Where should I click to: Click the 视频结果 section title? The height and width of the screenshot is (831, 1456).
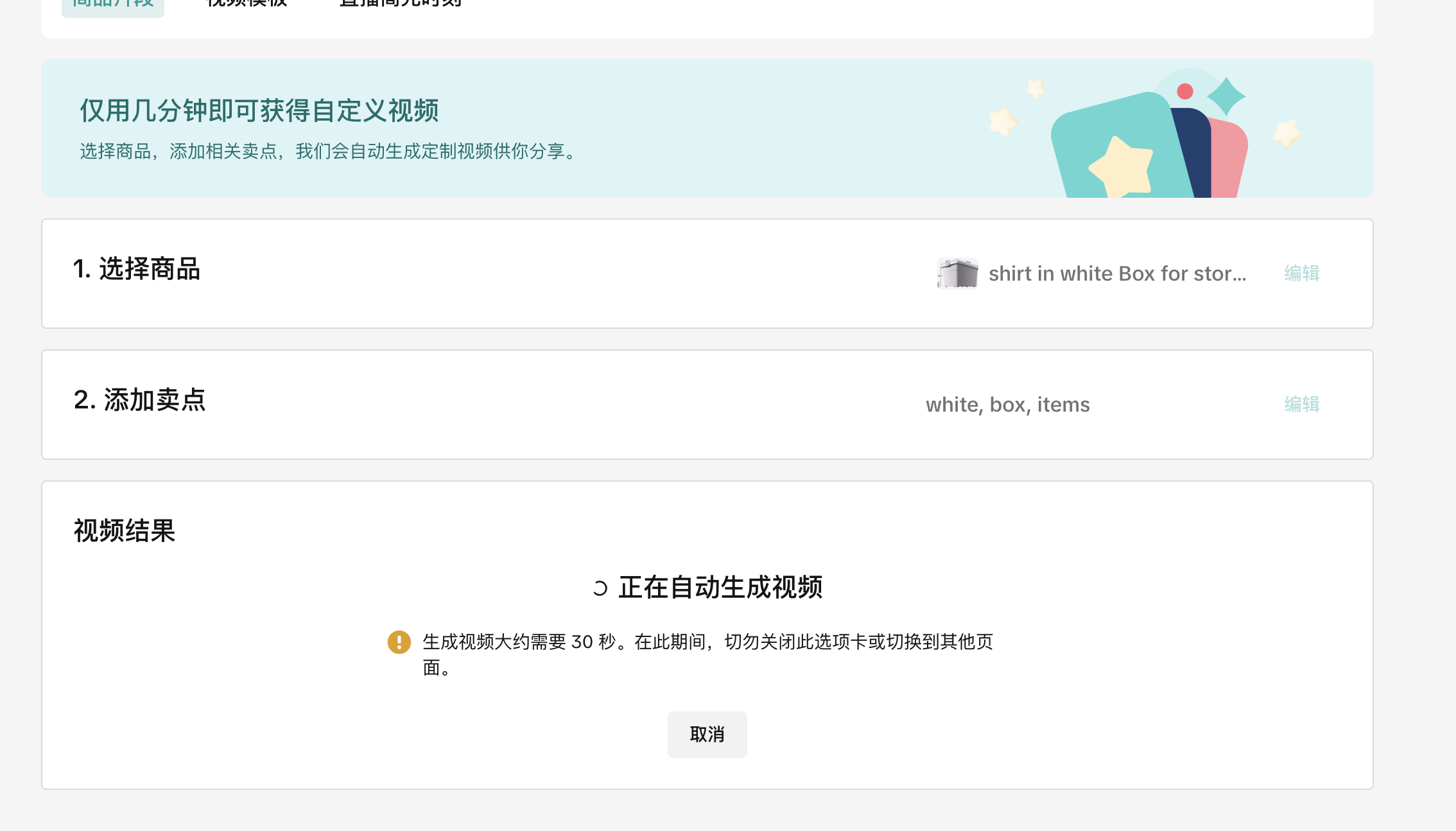[125, 531]
